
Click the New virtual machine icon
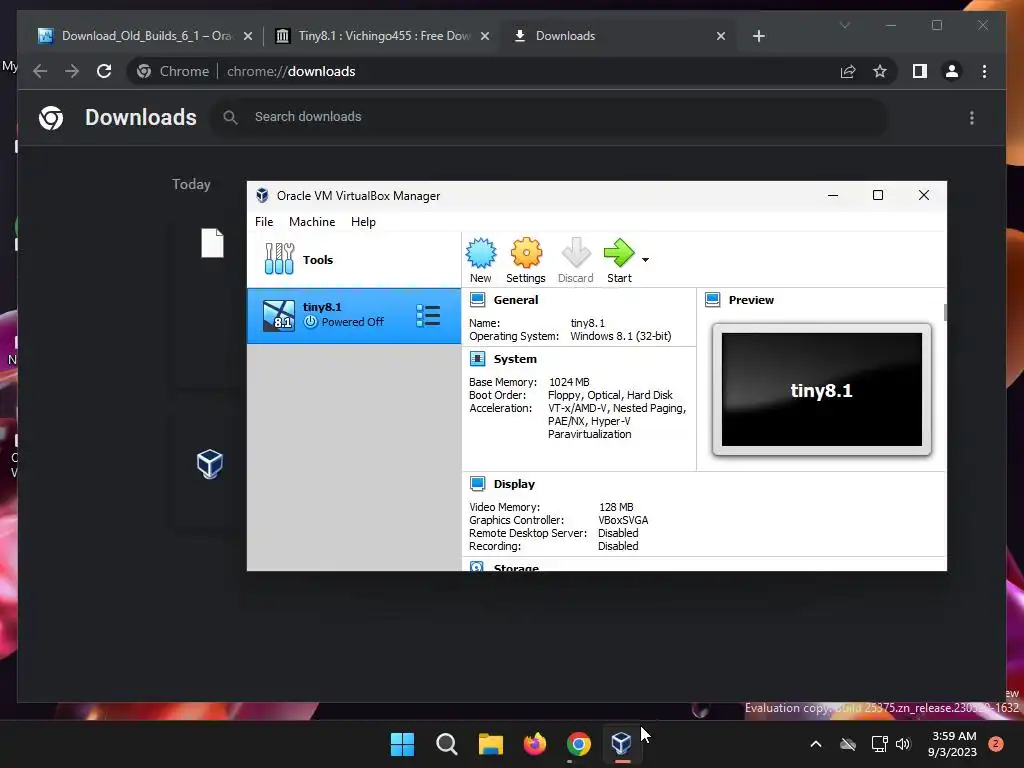pyautogui.click(x=481, y=261)
